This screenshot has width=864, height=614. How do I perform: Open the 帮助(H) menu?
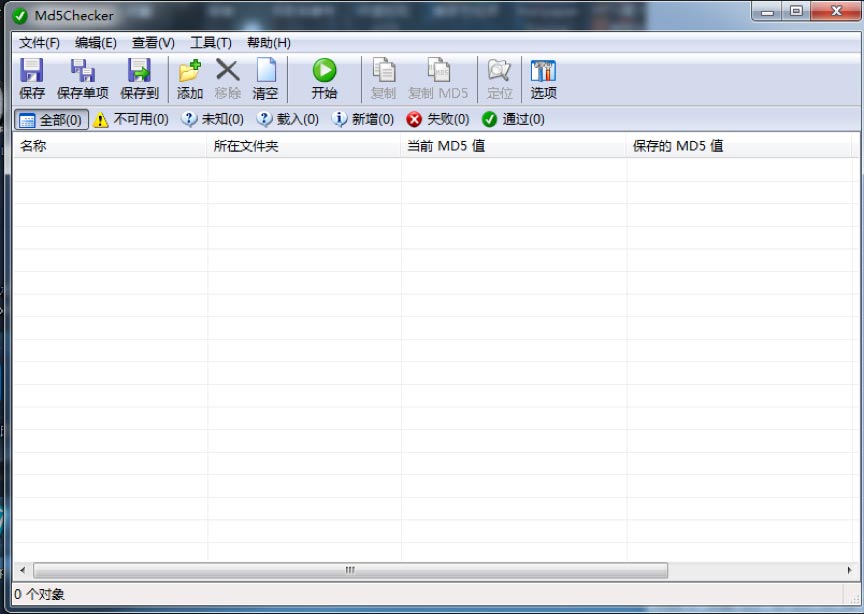(x=268, y=43)
